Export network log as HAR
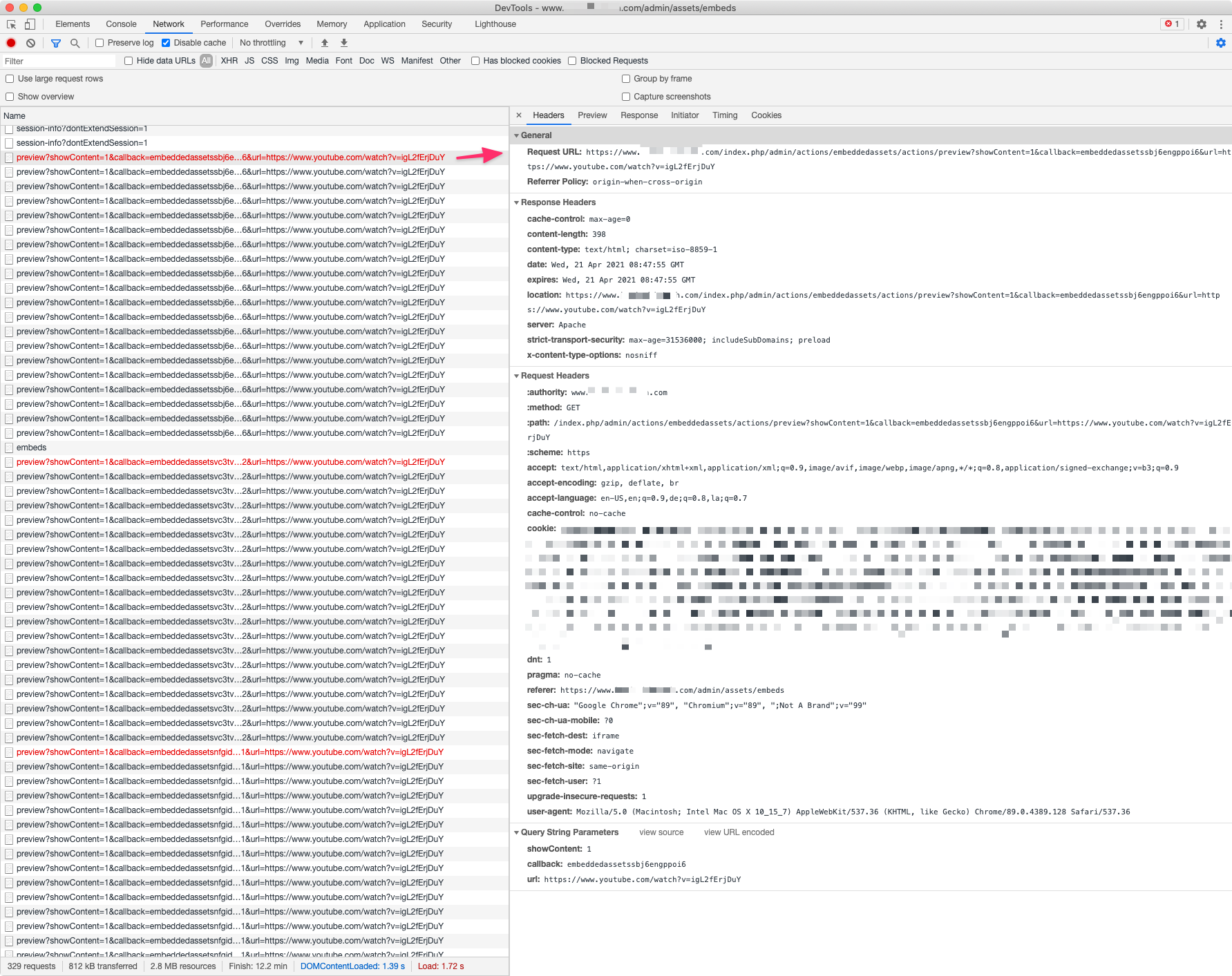 [x=343, y=43]
